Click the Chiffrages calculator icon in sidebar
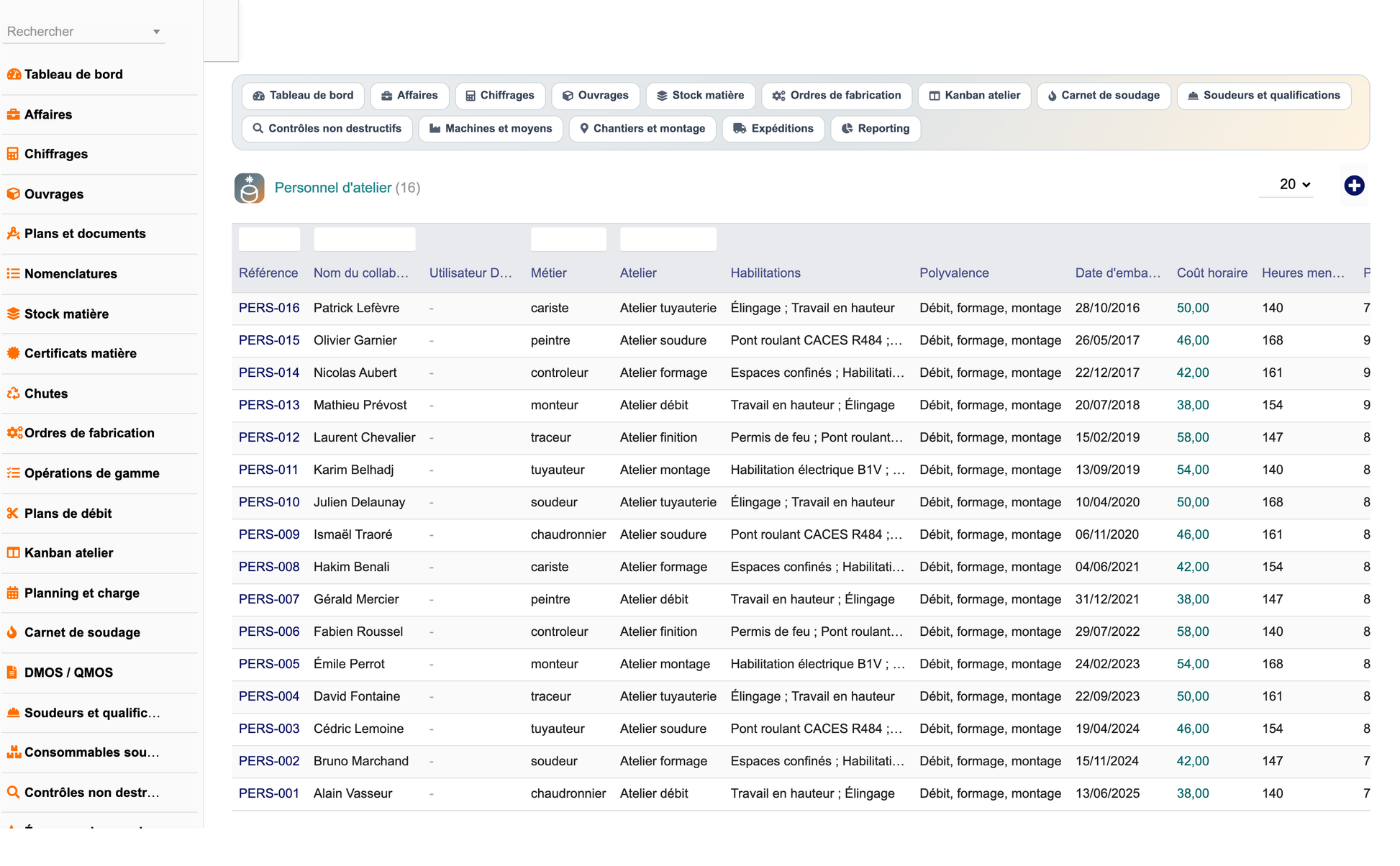 13,154
